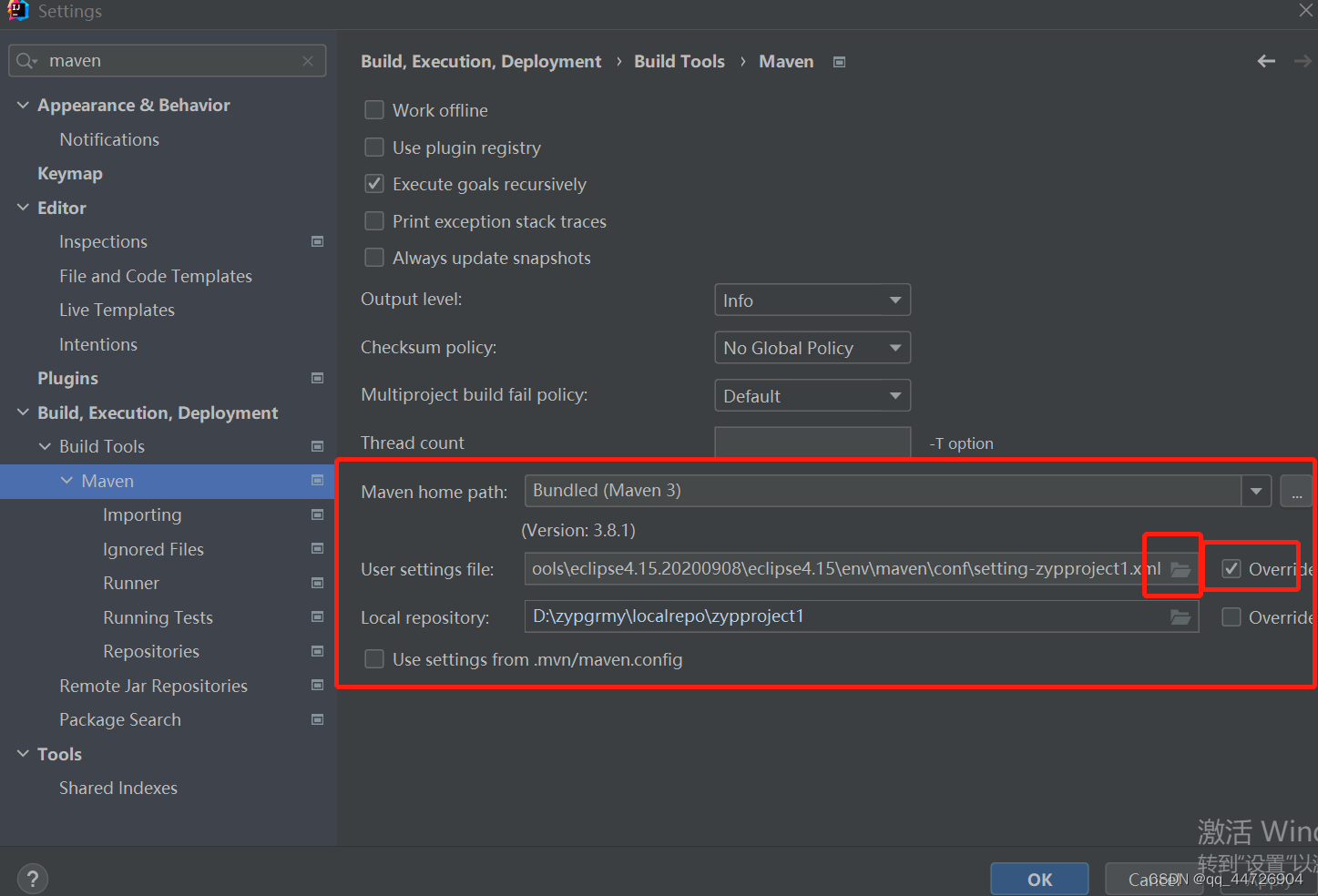
Task: Open Maven home path dropdown arrow
Action: coord(1256,491)
